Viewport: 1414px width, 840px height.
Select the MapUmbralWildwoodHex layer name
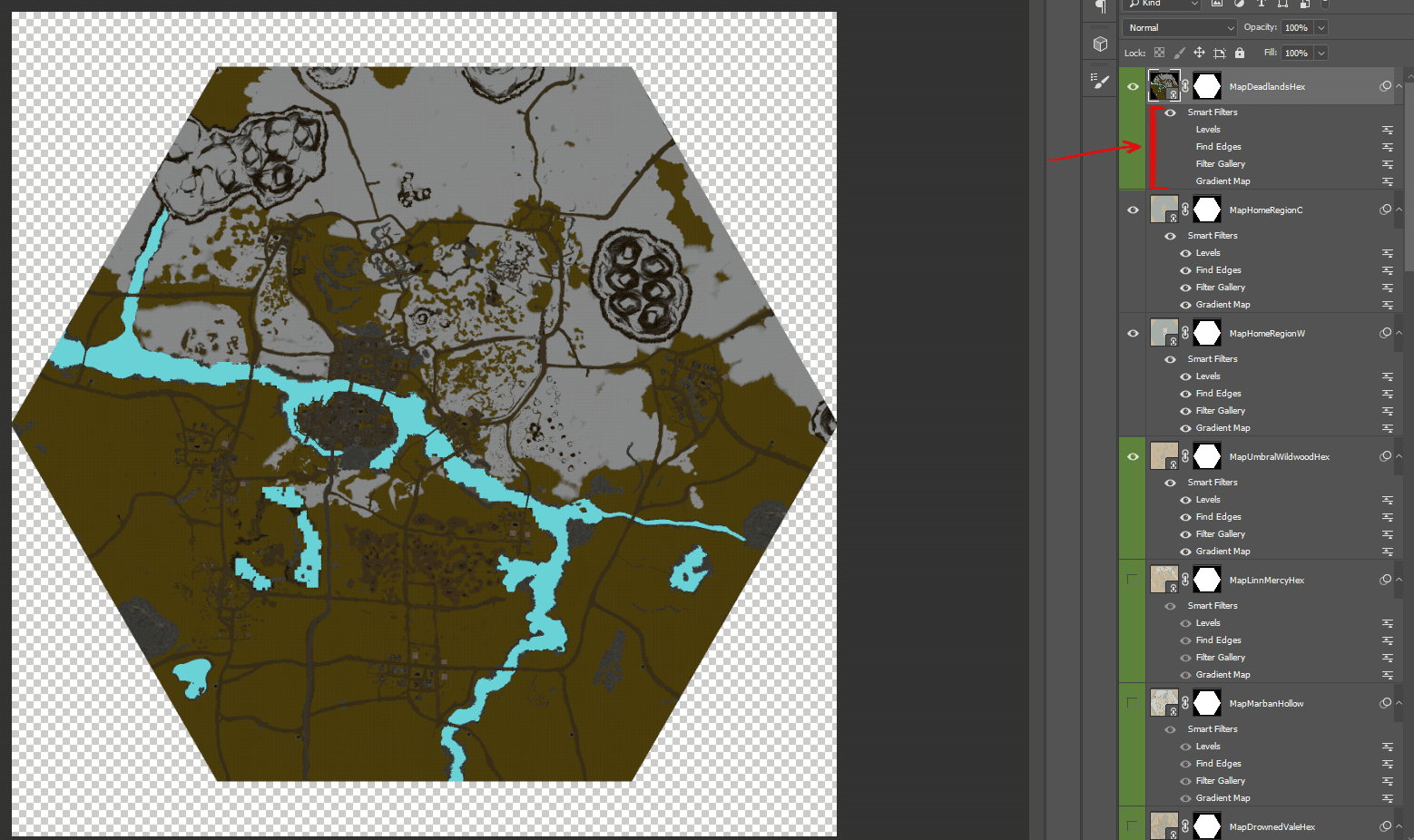click(1279, 457)
